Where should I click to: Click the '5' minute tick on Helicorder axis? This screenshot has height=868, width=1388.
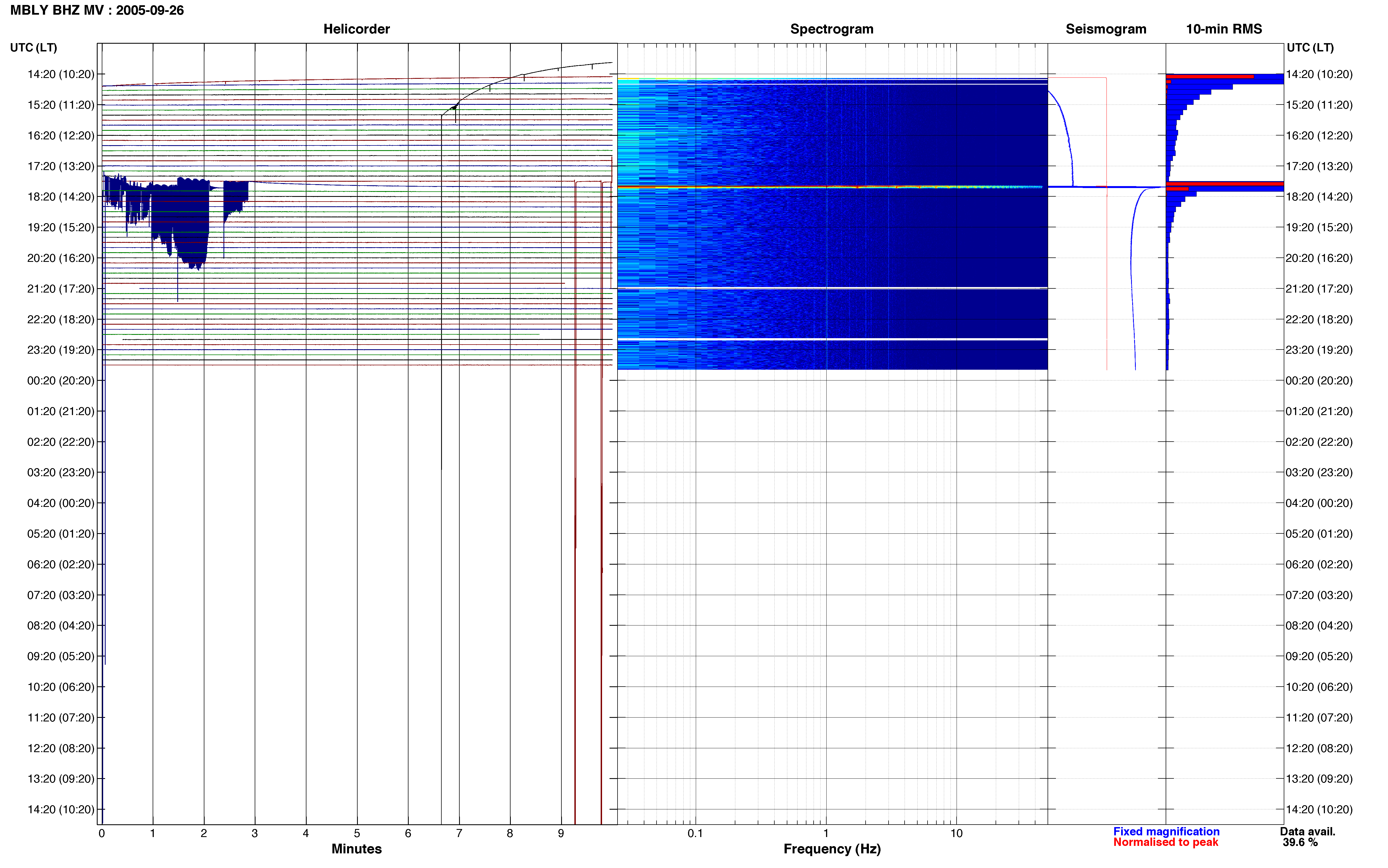click(x=357, y=833)
